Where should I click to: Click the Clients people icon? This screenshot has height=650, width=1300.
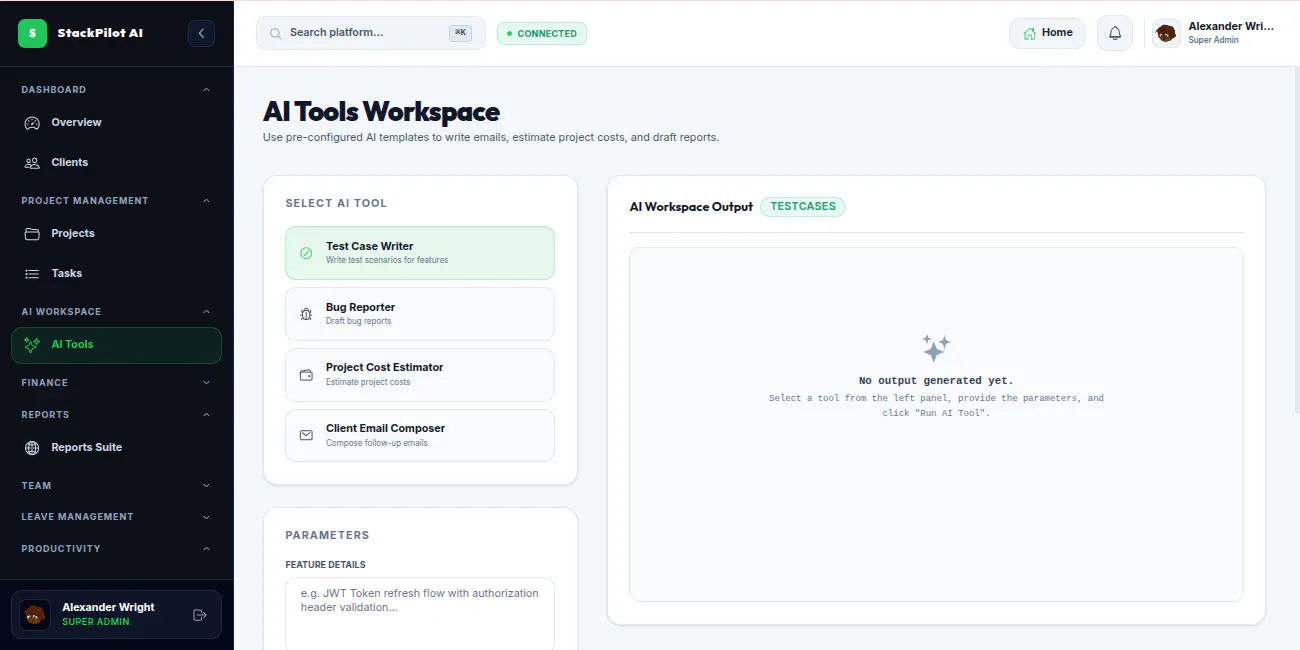[32, 162]
